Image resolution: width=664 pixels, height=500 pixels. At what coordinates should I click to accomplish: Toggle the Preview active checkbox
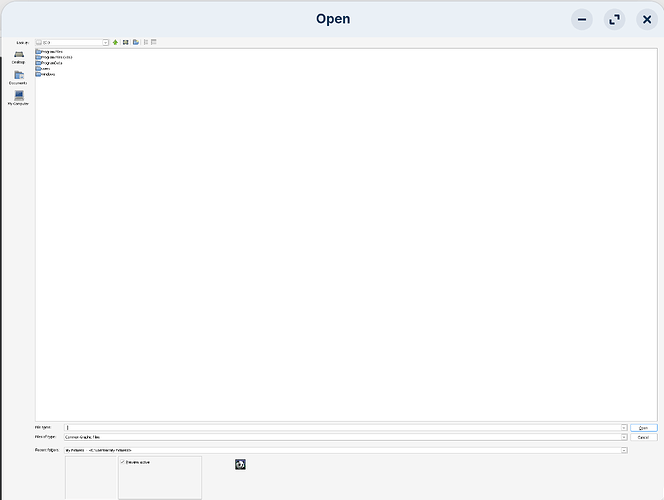(123, 462)
